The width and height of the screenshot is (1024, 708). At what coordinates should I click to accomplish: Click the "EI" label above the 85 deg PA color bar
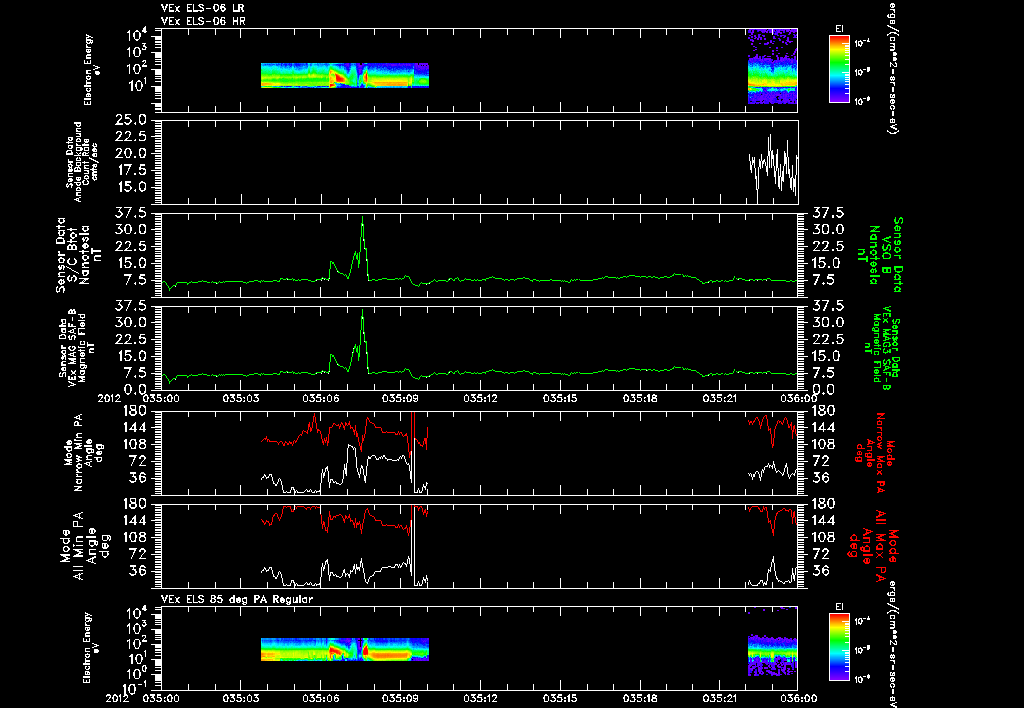coord(839,607)
